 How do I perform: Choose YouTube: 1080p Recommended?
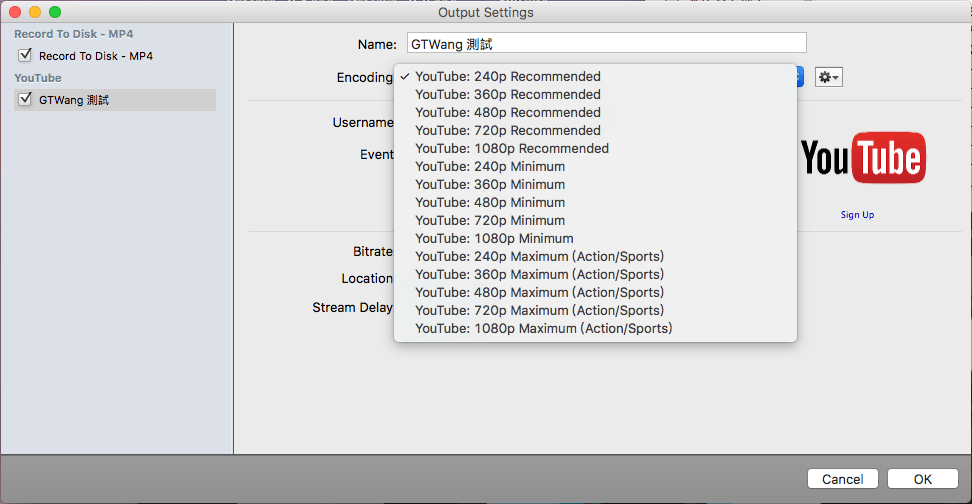tap(512, 149)
